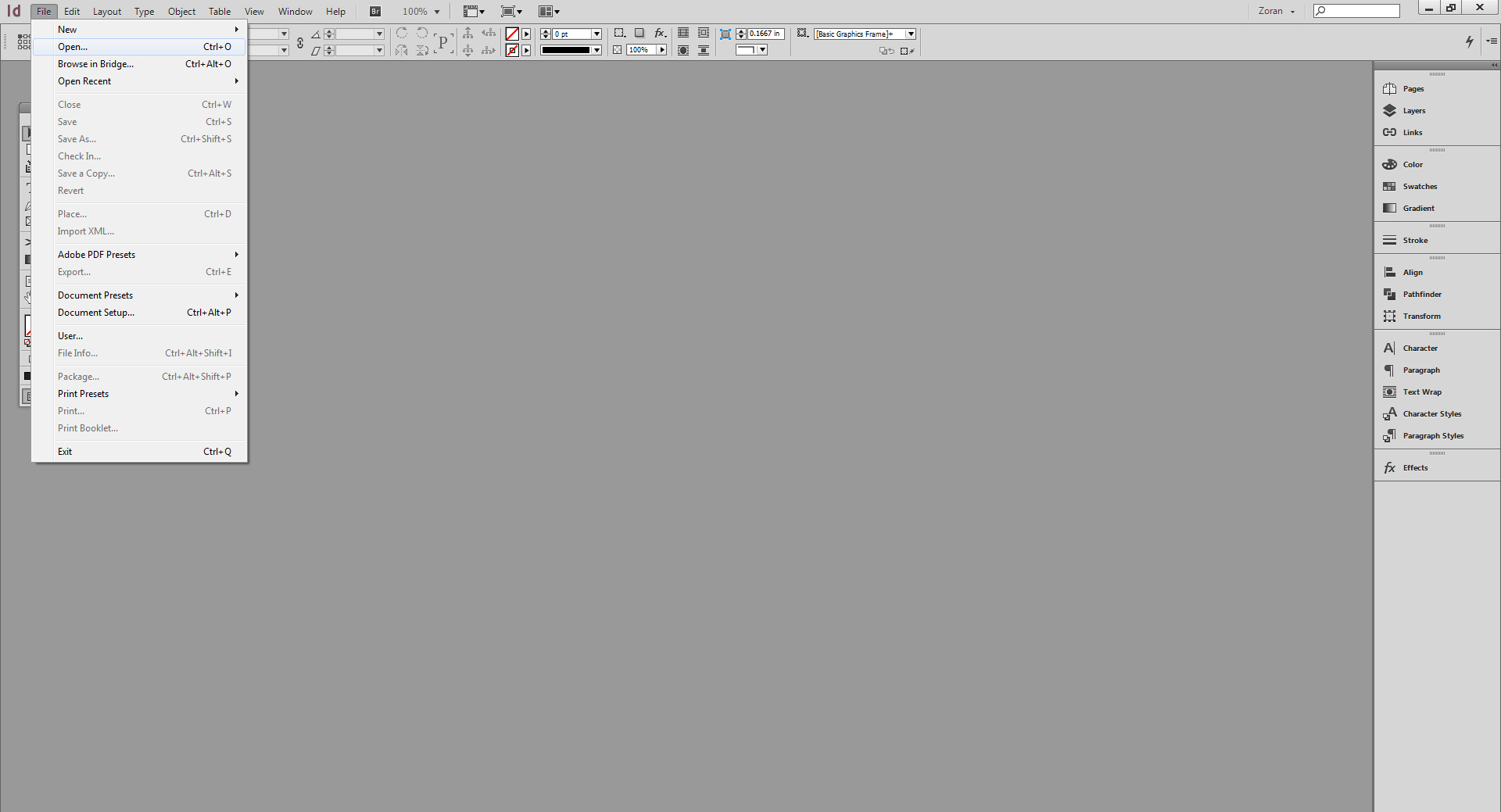Open the Character panel
The image size is (1501, 812).
(x=1410, y=348)
